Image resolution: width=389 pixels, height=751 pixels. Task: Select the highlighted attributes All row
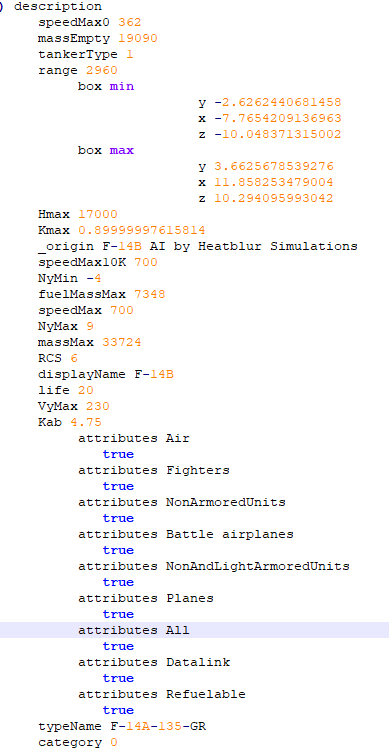click(x=194, y=630)
